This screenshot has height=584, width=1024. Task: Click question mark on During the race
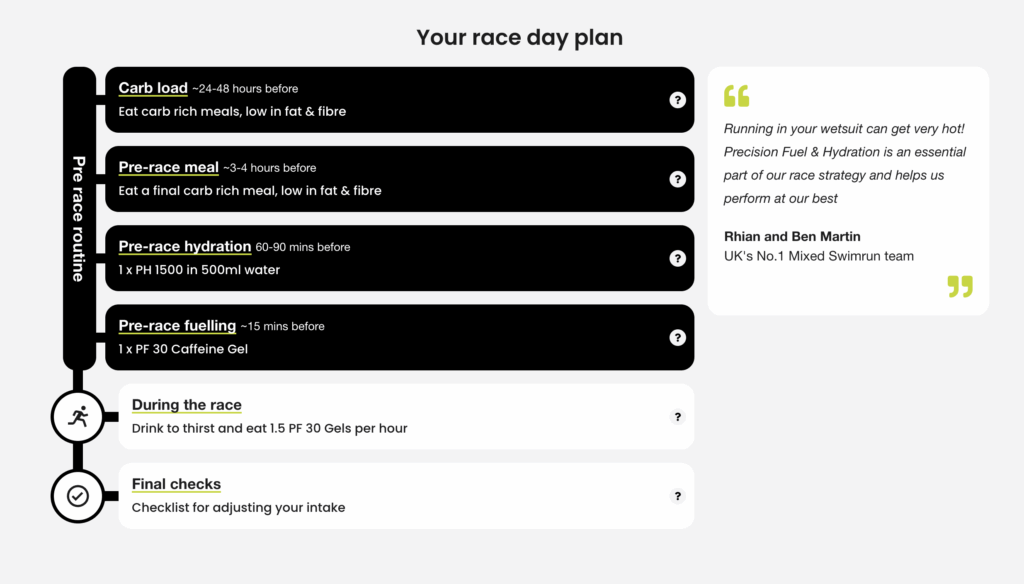pos(677,417)
